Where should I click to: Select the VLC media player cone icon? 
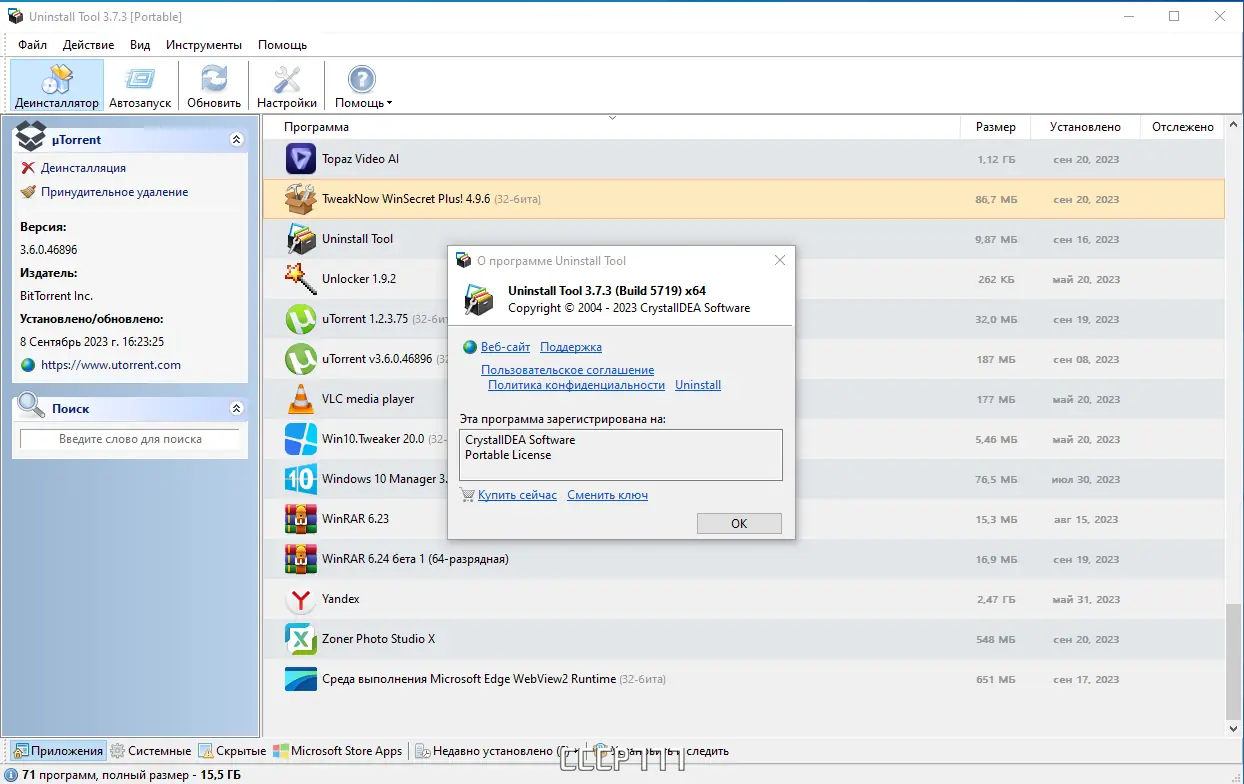click(x=300, y=399)
